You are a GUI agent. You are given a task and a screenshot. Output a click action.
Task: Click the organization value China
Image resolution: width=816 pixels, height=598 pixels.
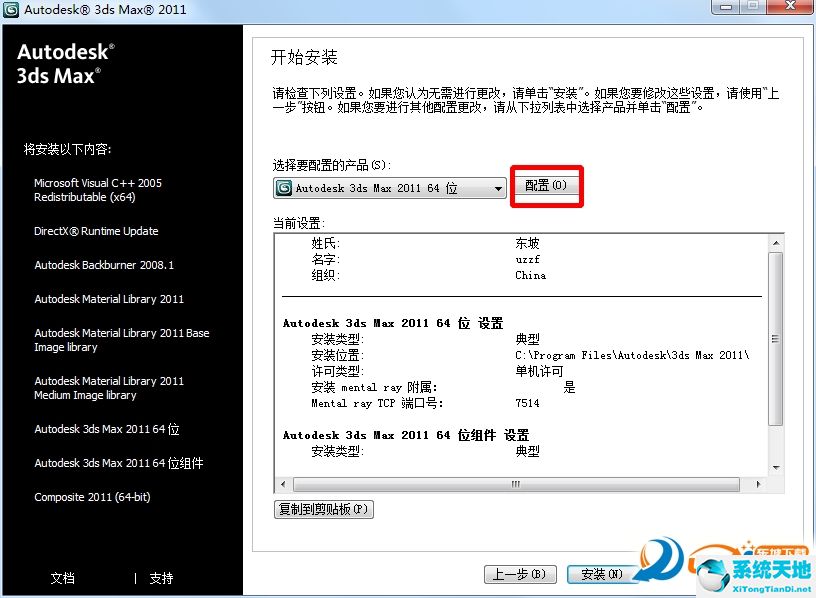pos(530,275)
